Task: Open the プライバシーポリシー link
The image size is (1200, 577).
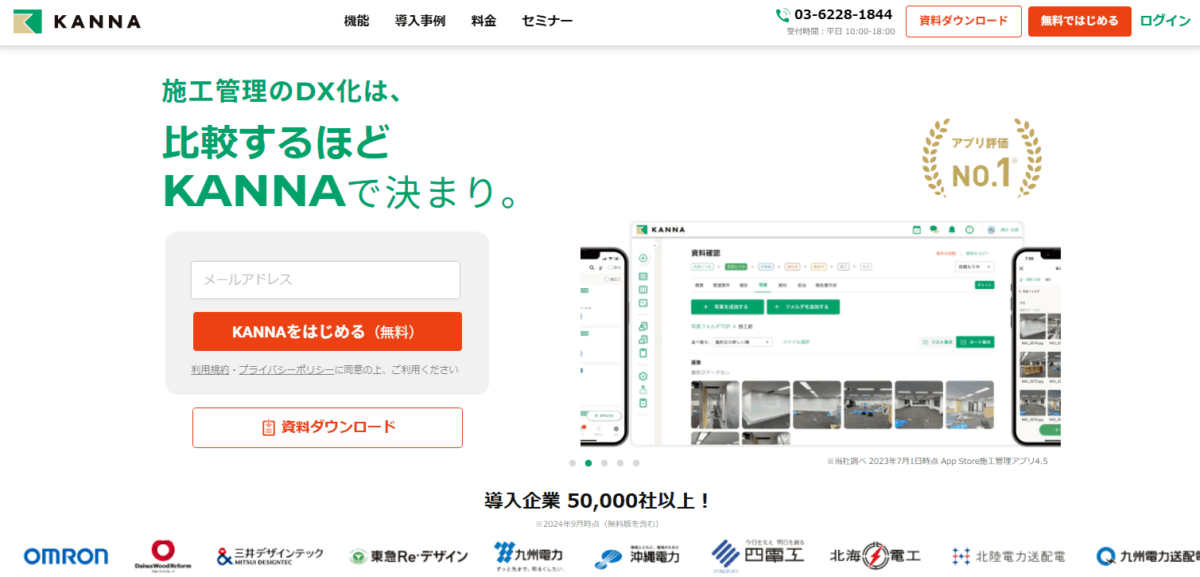Action: click(x=286, y=369)
